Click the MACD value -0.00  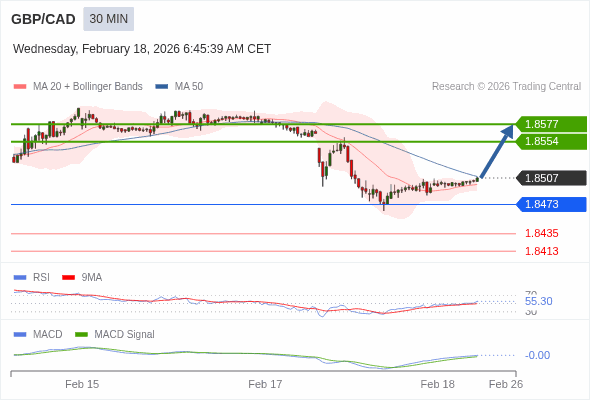(537, 355)
